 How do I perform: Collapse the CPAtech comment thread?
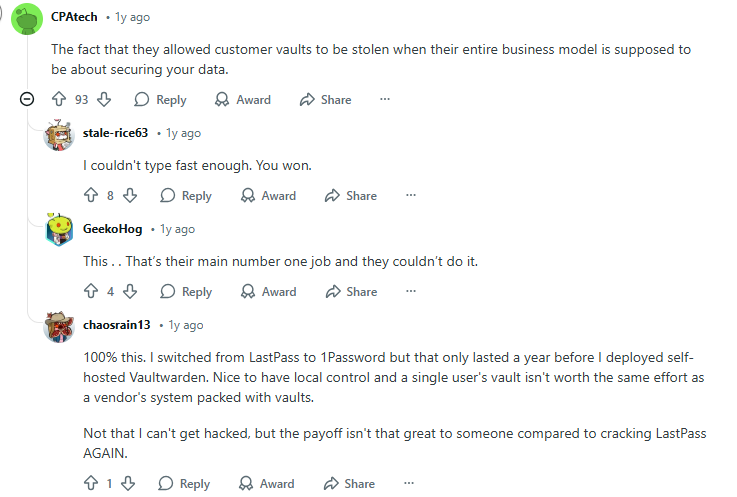(x=27, y=100)
